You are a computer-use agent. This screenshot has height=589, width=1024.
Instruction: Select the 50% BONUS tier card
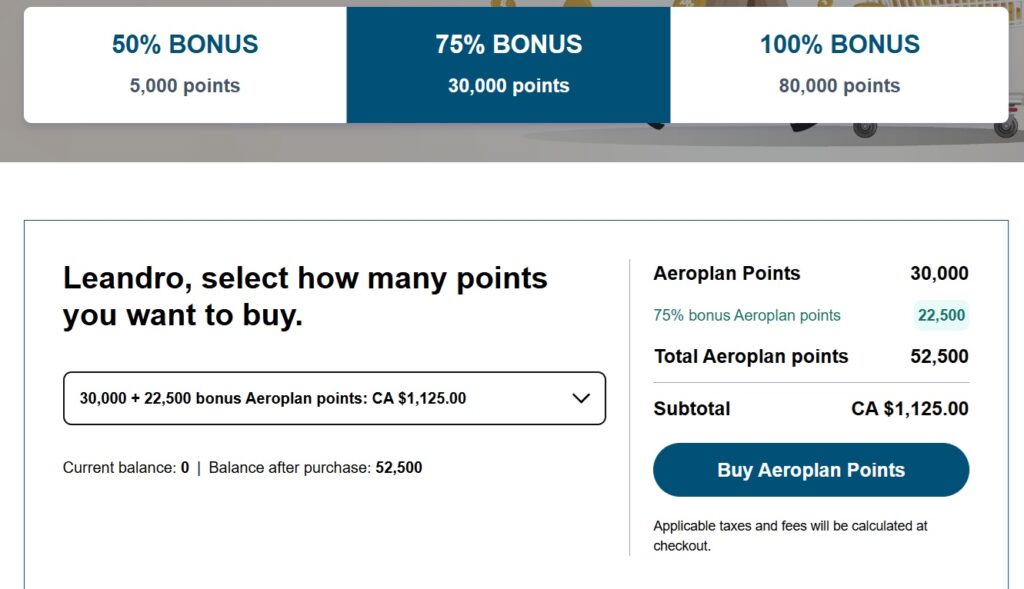tap(185, 64)
